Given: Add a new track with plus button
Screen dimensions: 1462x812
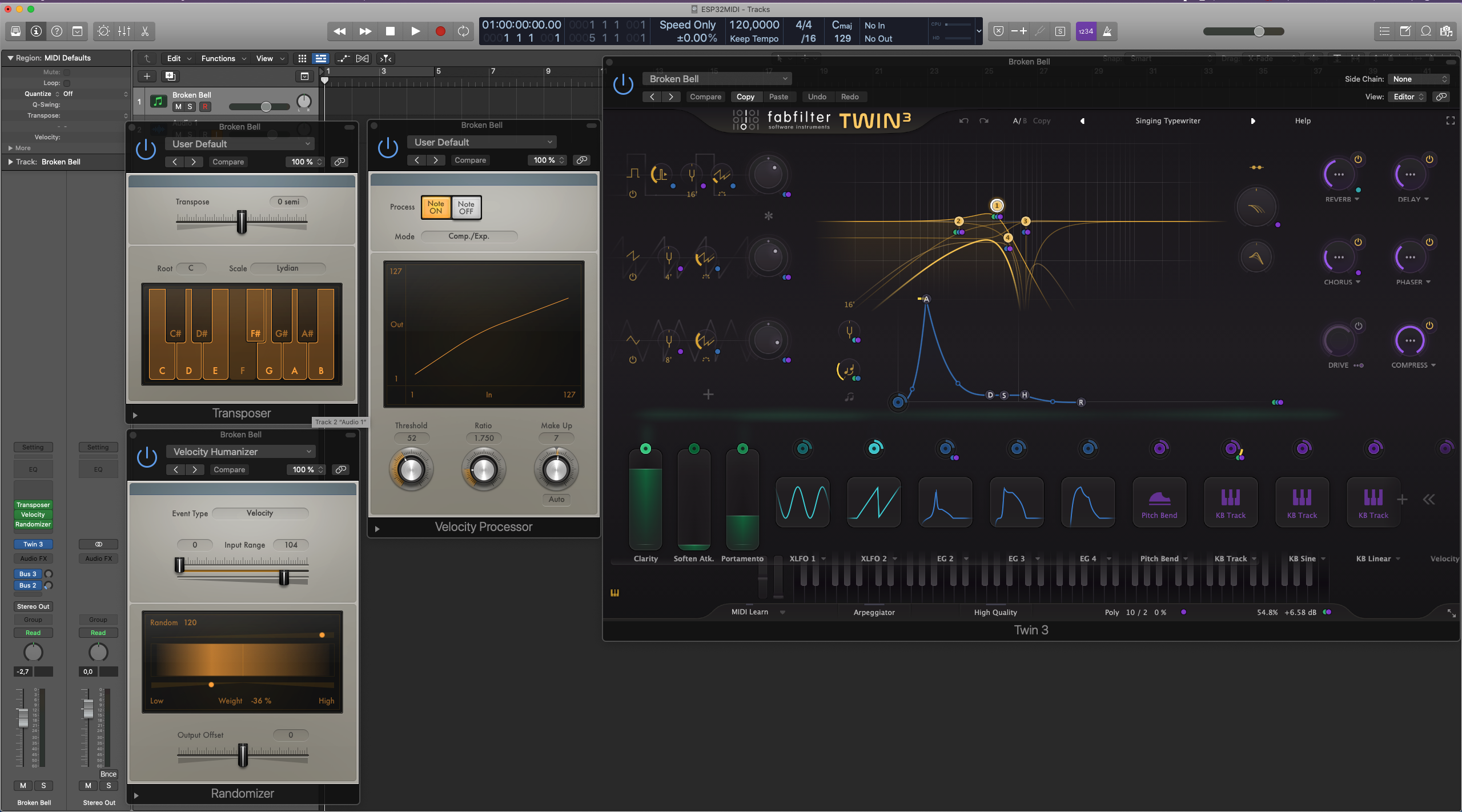Looking at the screenshot, I should point(147,76).
